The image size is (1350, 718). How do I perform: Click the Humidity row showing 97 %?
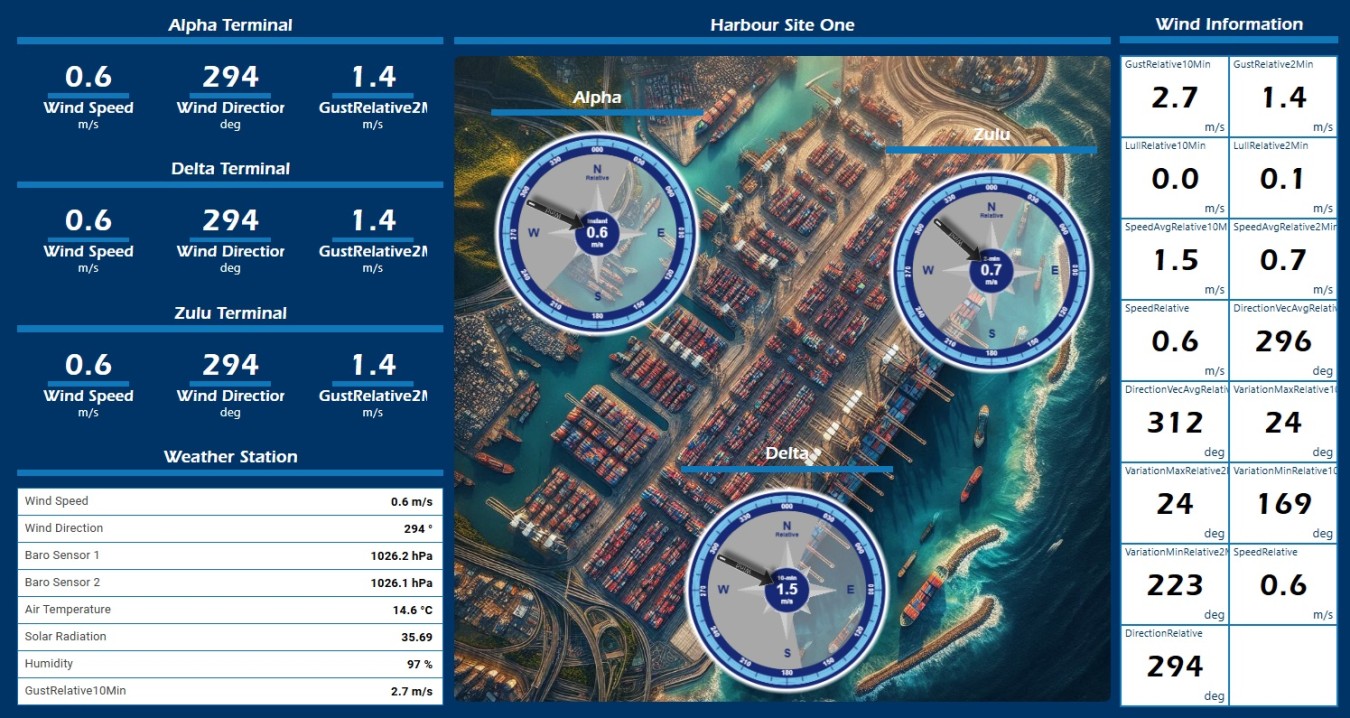229,663
